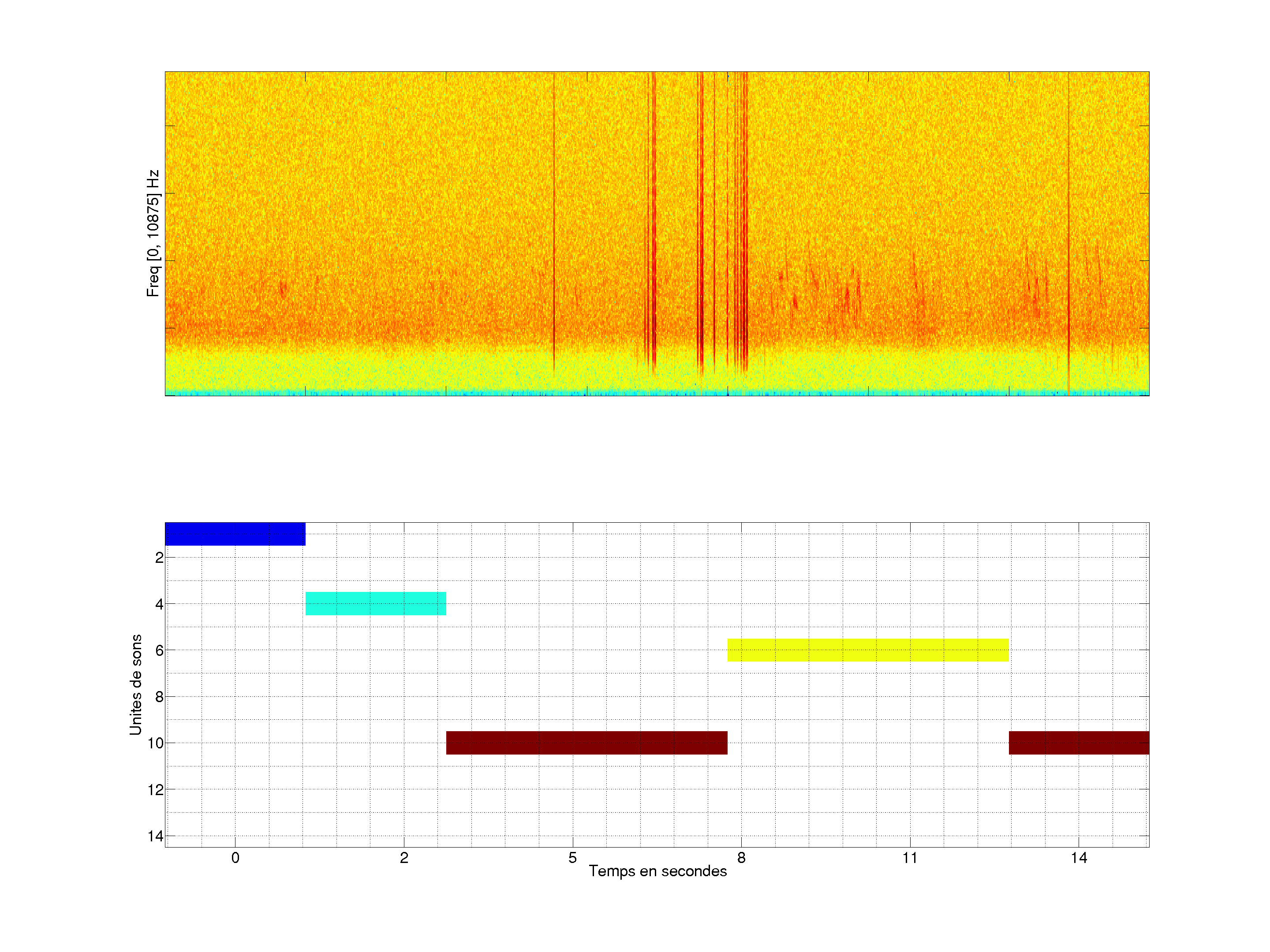The width and height of the screenshot is (1270, 952).
Task: Click the blue bar in the first row
Action: (235, 534)
